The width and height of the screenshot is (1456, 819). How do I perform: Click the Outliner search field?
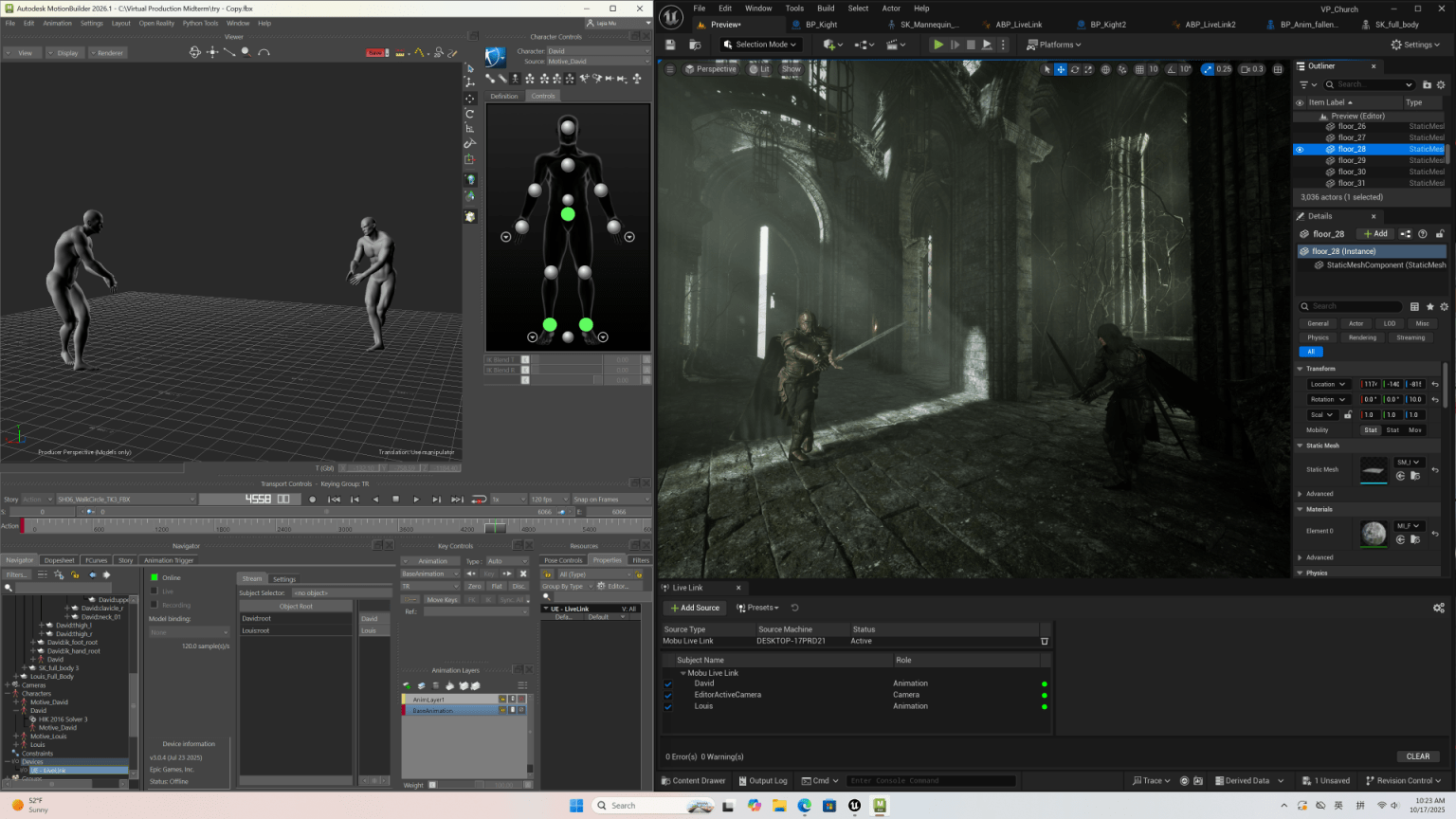(1375, 84)
